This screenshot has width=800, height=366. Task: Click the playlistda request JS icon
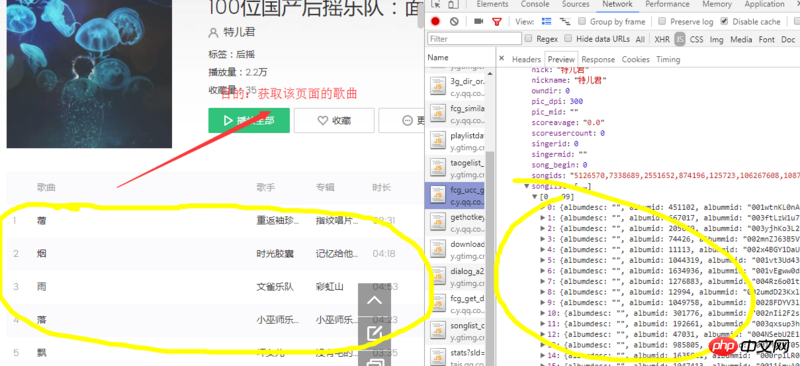coord(438,140)
